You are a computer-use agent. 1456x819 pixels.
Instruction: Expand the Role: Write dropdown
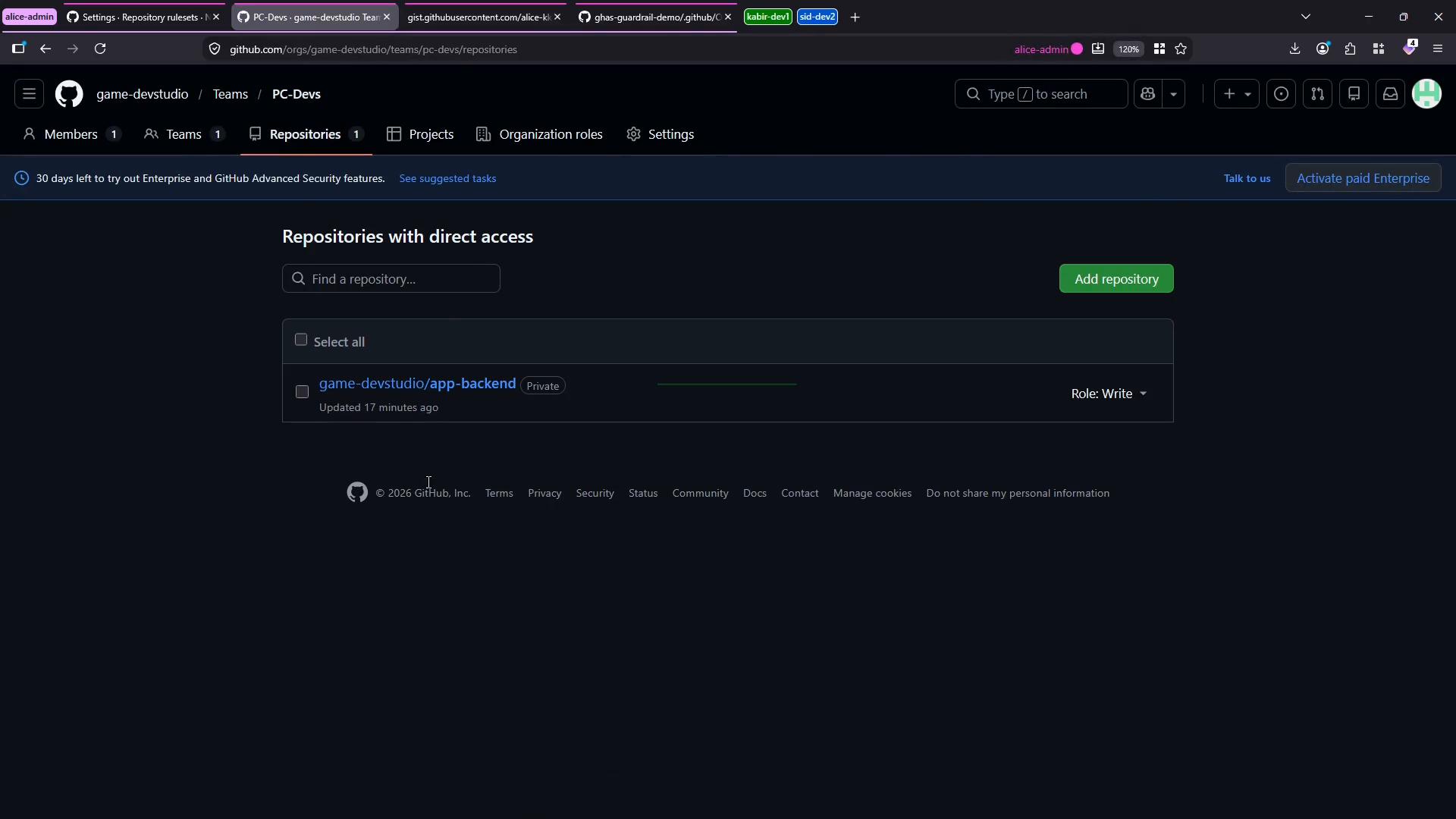click(x=1109, y=394)
